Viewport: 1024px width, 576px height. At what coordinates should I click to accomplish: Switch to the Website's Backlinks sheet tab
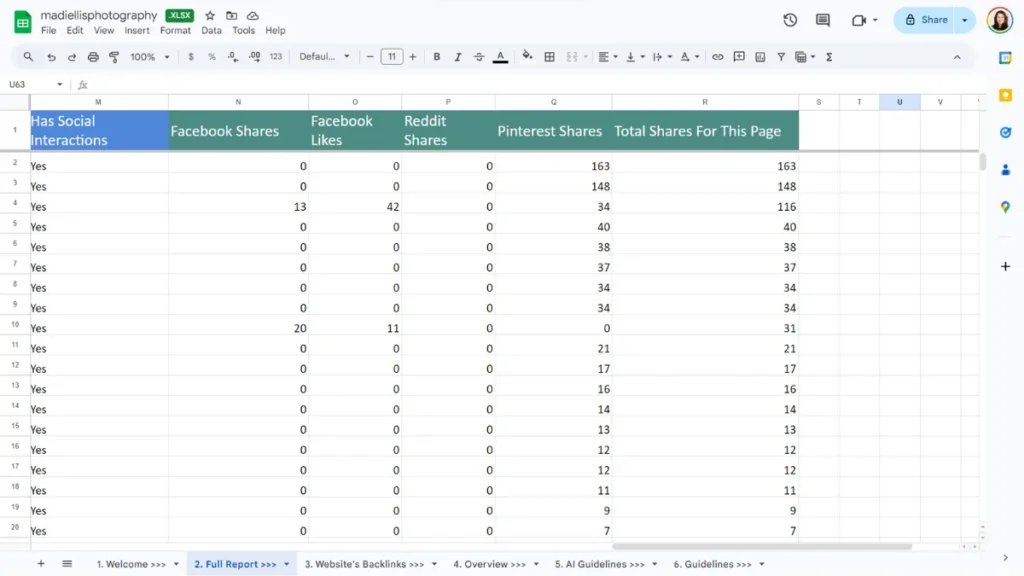(364, 564)
